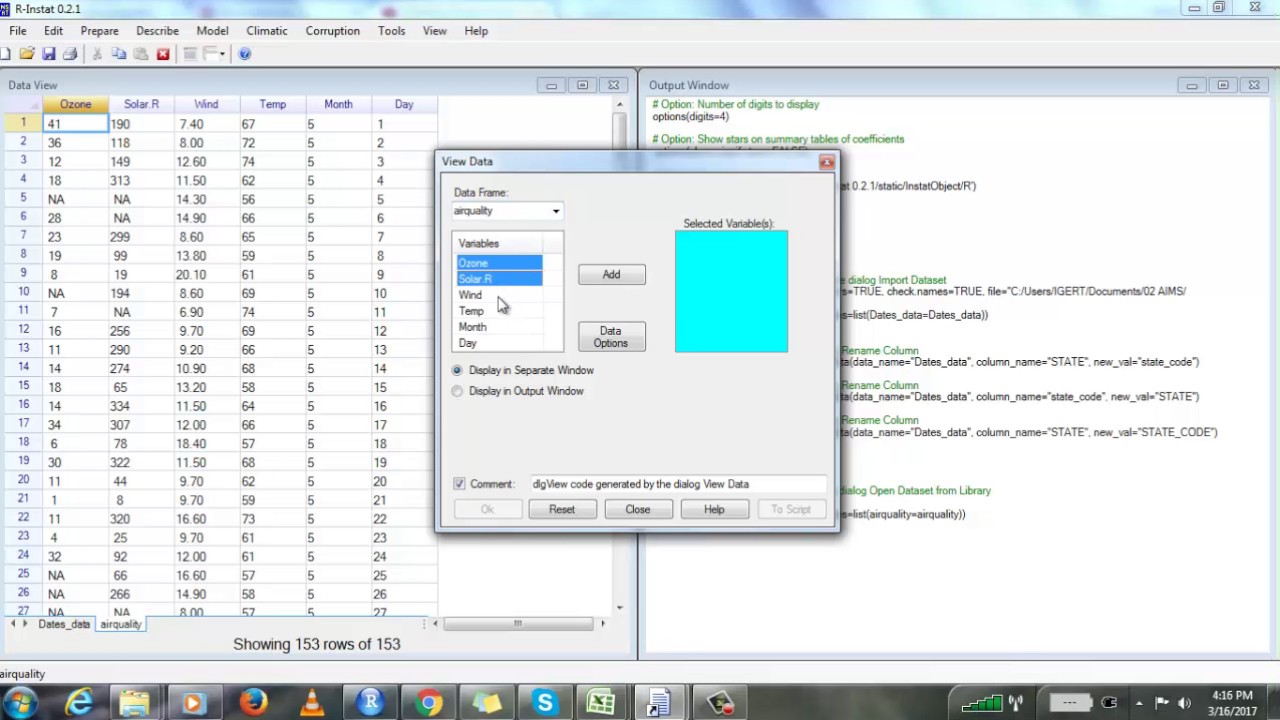The width and height of the screenshot is (1280, 720).
Task: Save with the floppy disk toolbar icon
Action: (x=48, y=54)
